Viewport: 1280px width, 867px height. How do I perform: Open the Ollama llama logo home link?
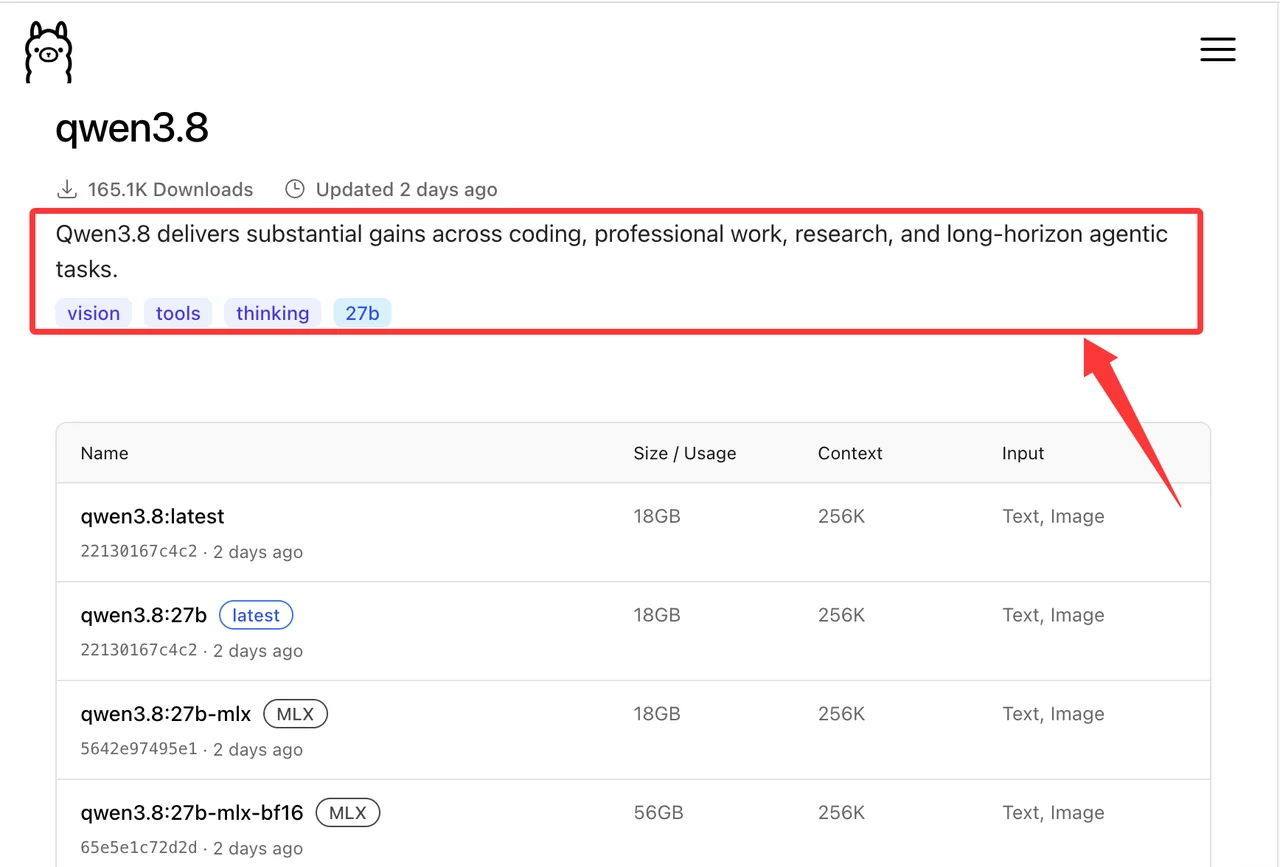coord(48,52)
